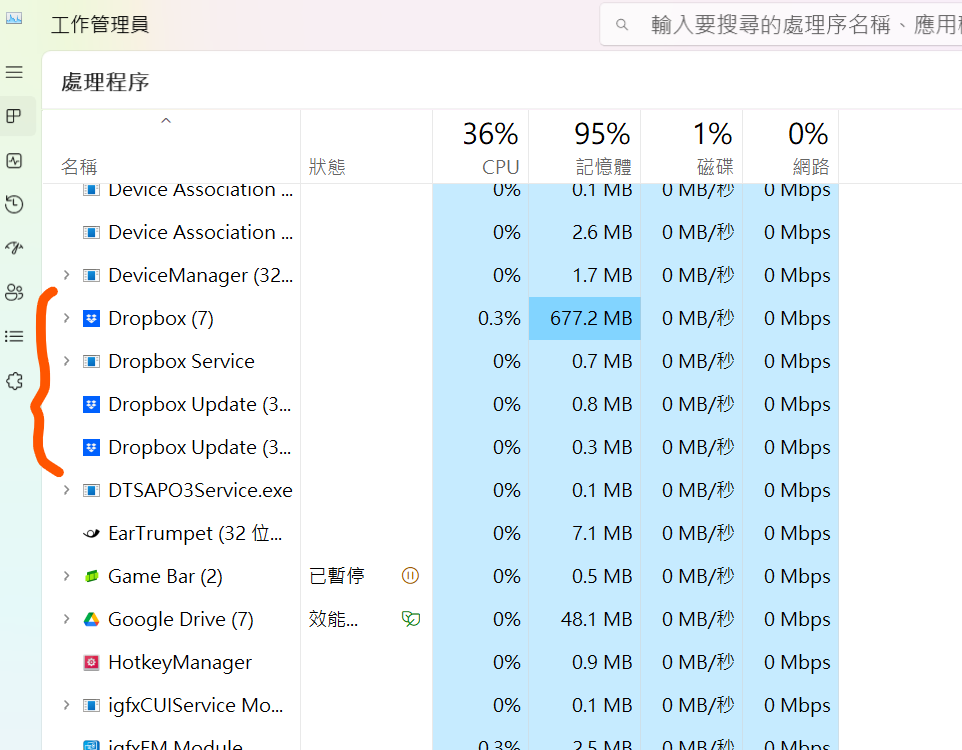Expand the Google Drive (7) process group
Viewport: 962px width, 750px height.
(x=66, y=619)
